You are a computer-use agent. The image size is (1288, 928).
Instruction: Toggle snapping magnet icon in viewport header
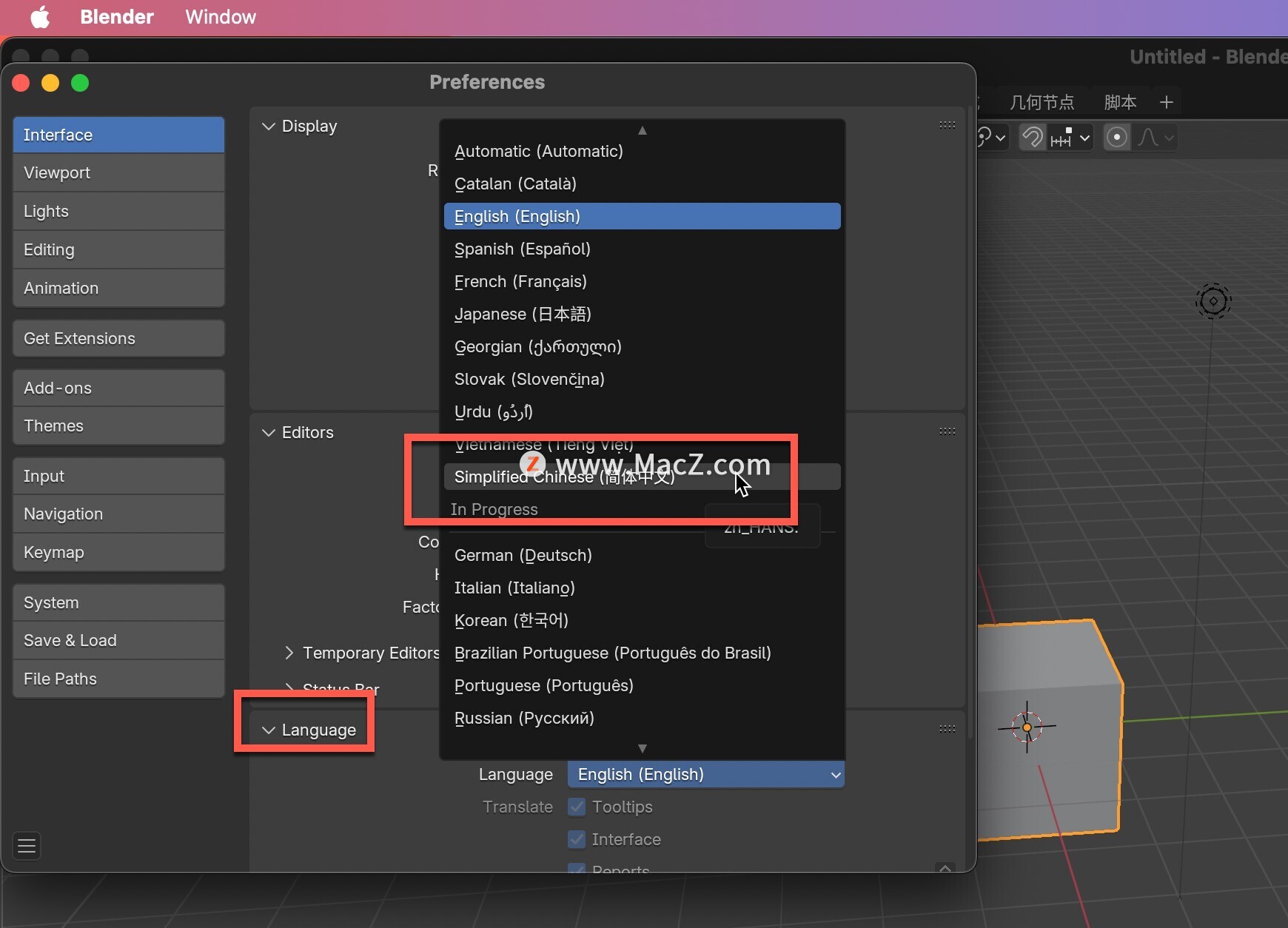click(1033, 138)
